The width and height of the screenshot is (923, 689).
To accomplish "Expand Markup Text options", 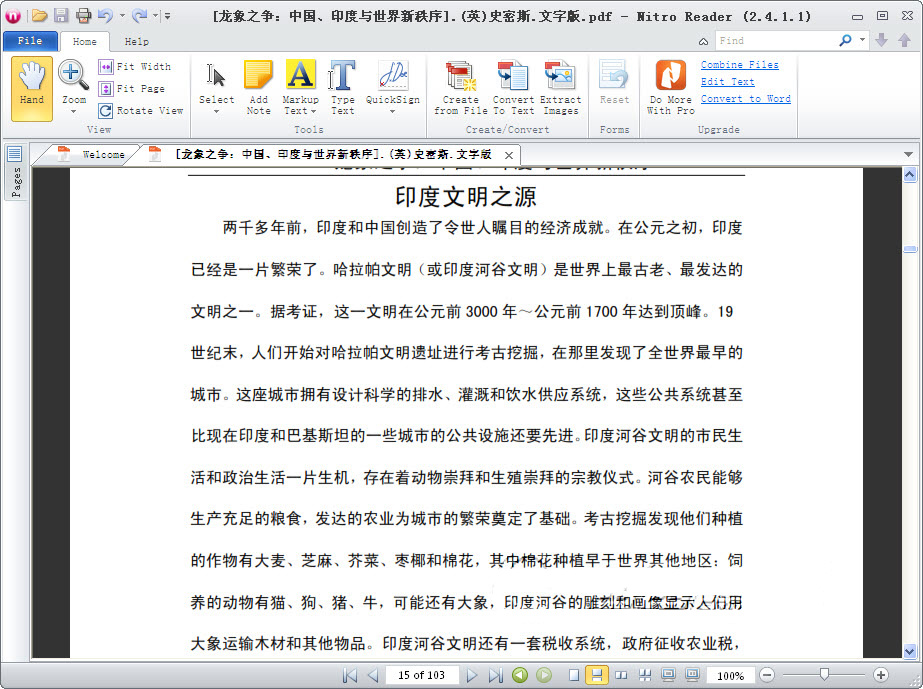I will click(x=300, y=111).
